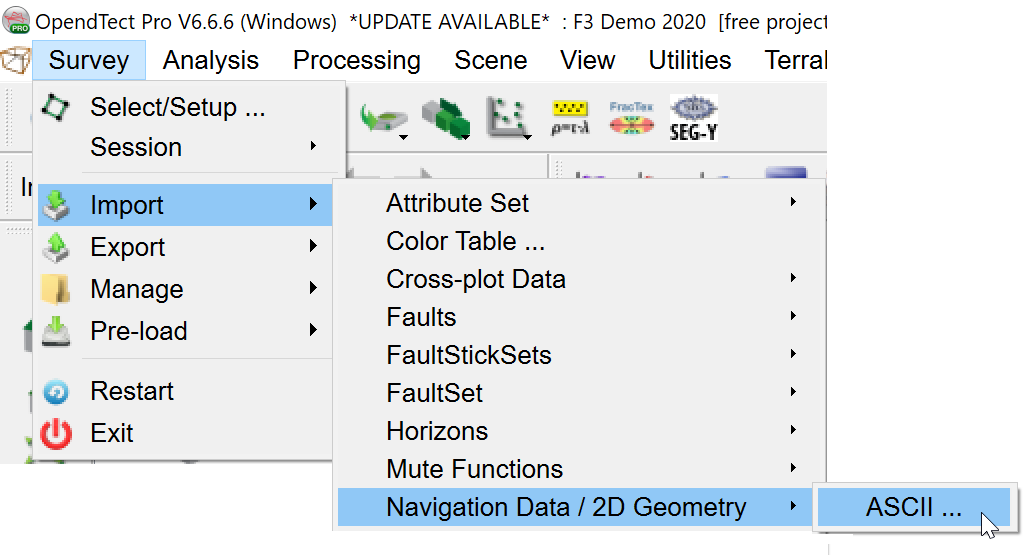Click Utilities in the menu bar
This screenshot has width=1027, height=555.
point(689,60)
